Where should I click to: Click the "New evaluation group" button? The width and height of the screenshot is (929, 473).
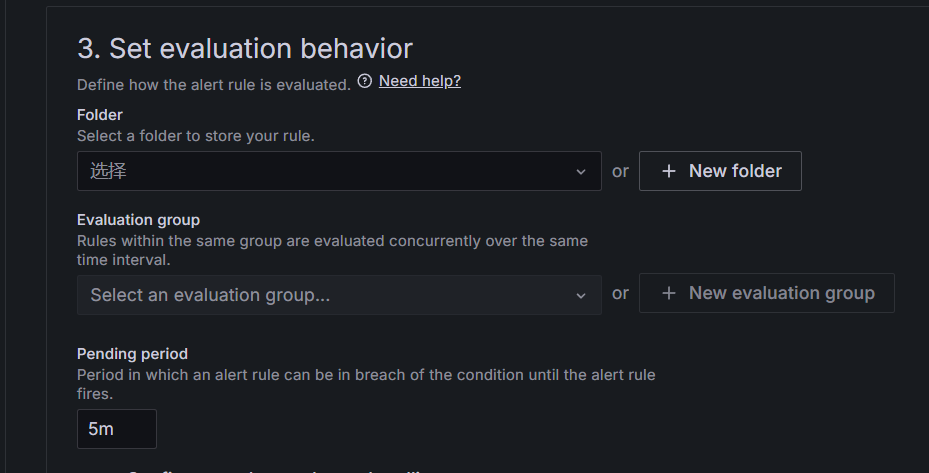point(766,293)
